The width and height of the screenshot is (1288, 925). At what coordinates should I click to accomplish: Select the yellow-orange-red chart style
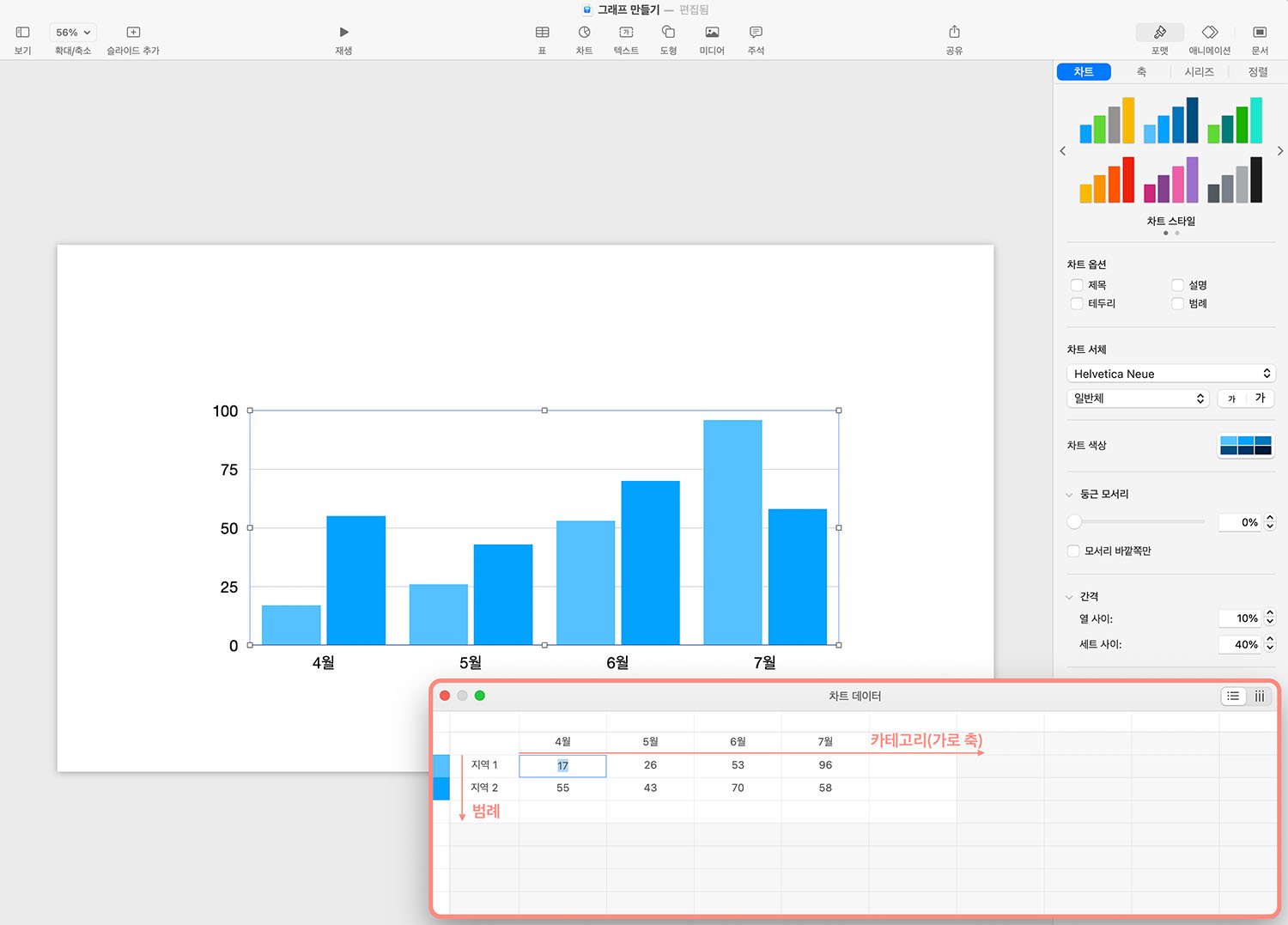click(1107, 180)
